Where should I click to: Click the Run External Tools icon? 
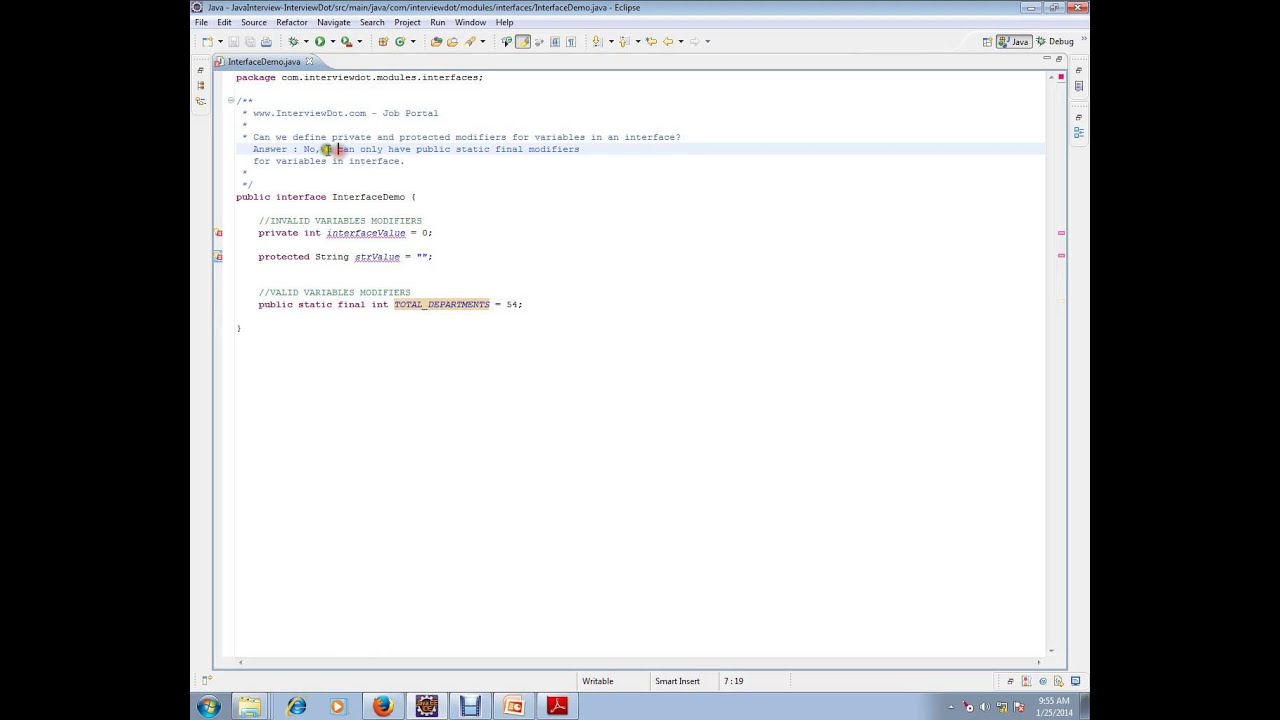pyautogui.click(x=346, y=41)
